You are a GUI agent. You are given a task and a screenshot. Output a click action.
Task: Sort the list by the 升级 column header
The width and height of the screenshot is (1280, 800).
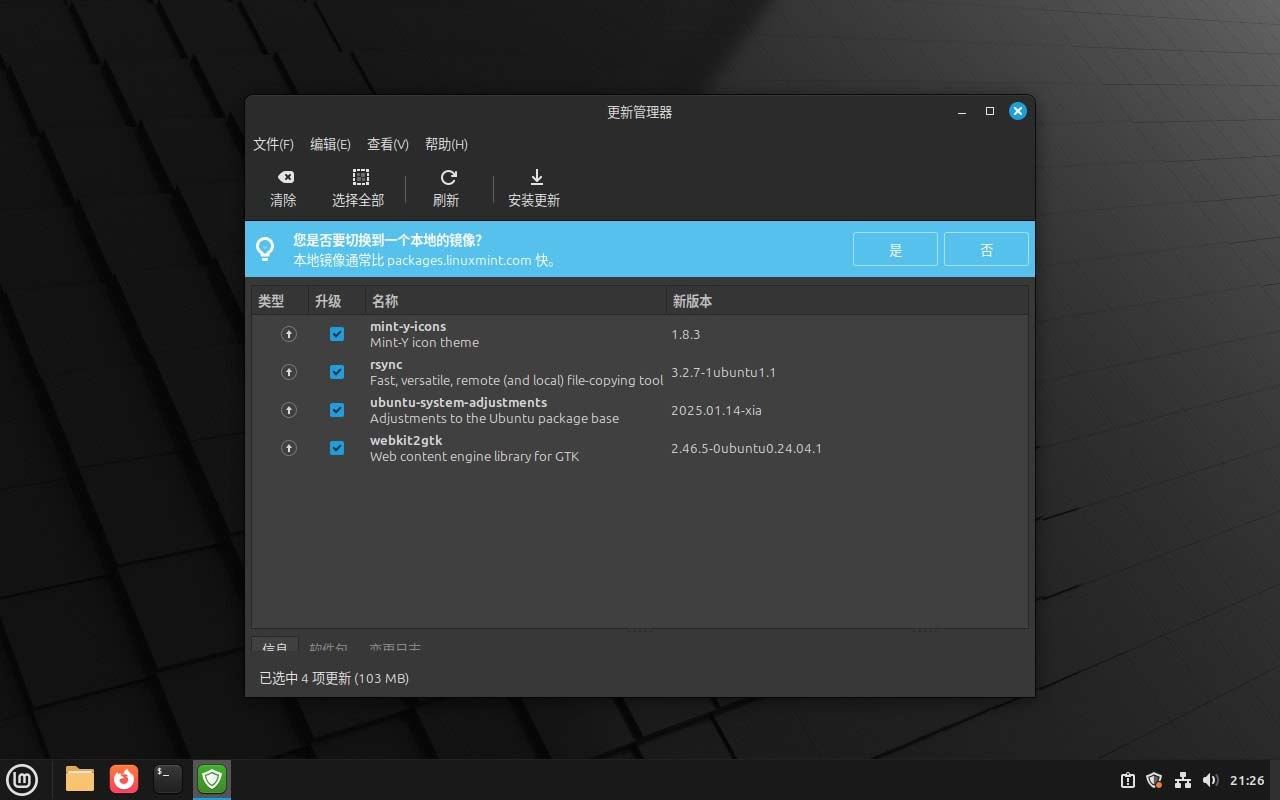[337, 301]
